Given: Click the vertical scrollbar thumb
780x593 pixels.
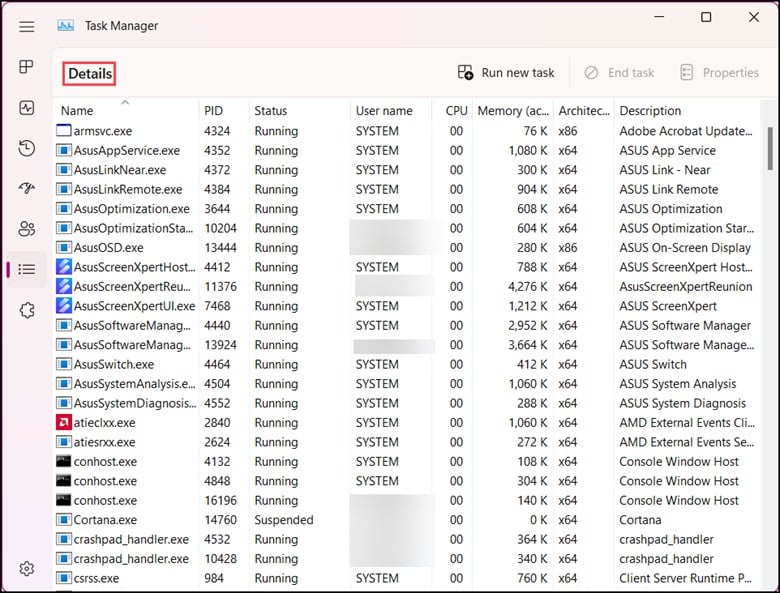Looking at the screenshot, I should coord(768,148).
